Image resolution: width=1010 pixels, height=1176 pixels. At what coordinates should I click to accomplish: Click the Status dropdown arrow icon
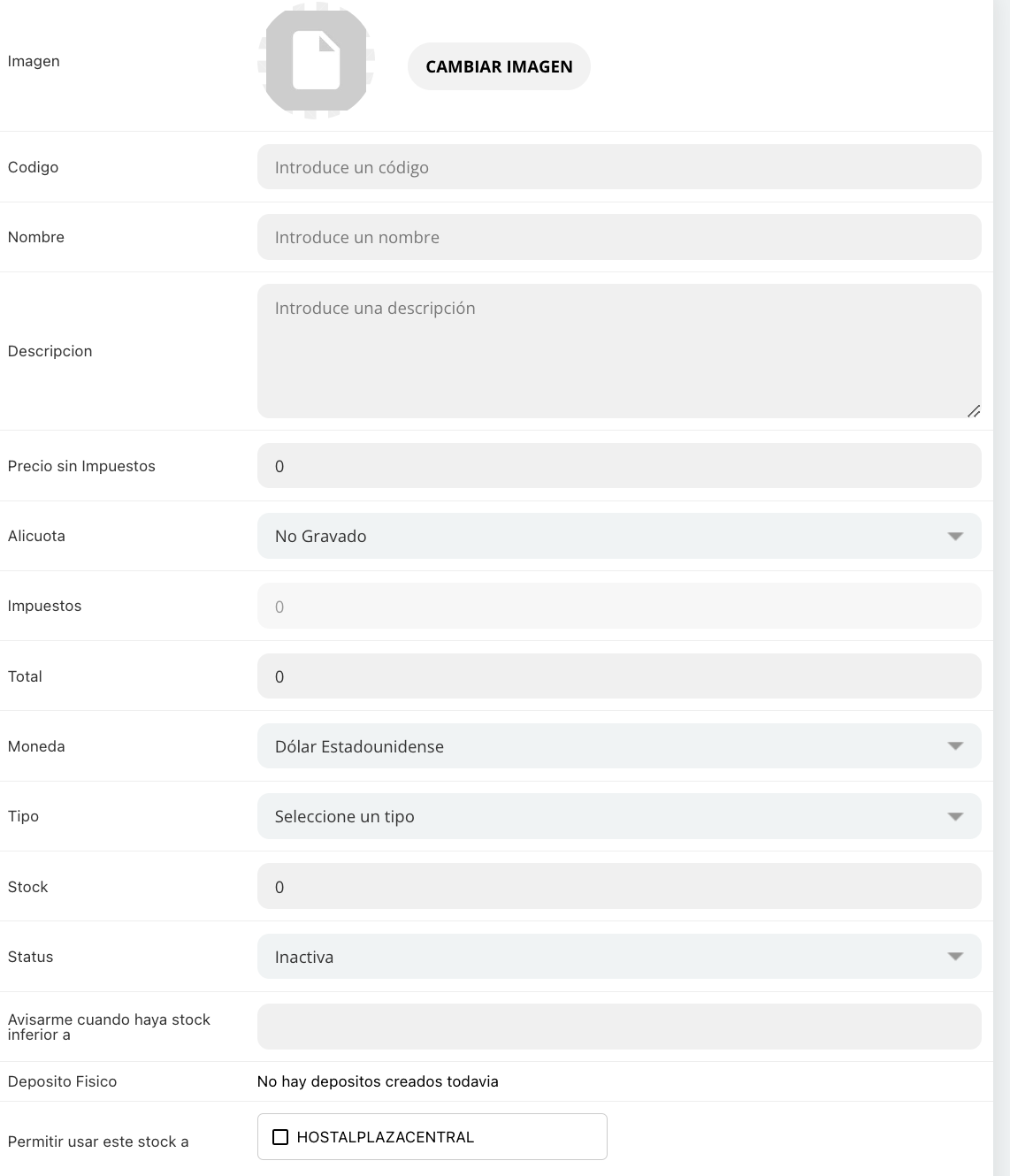coord(955,957)
